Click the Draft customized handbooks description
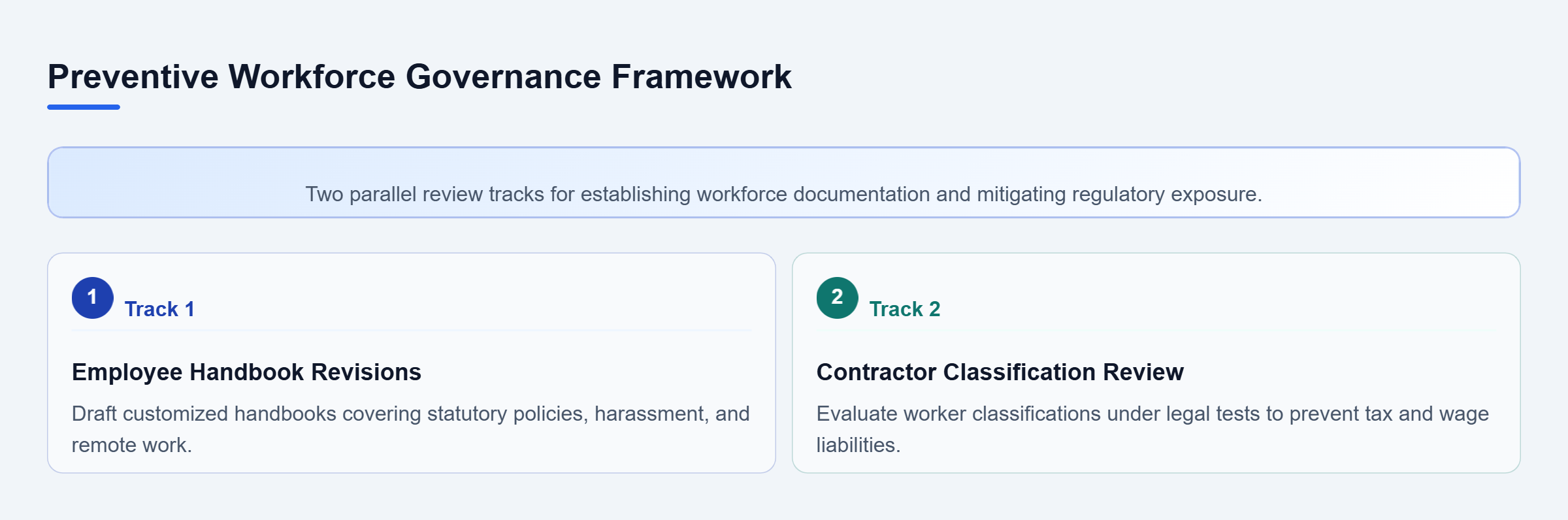Viewport: 1568px width, 520px height. [x=411, y=429]
